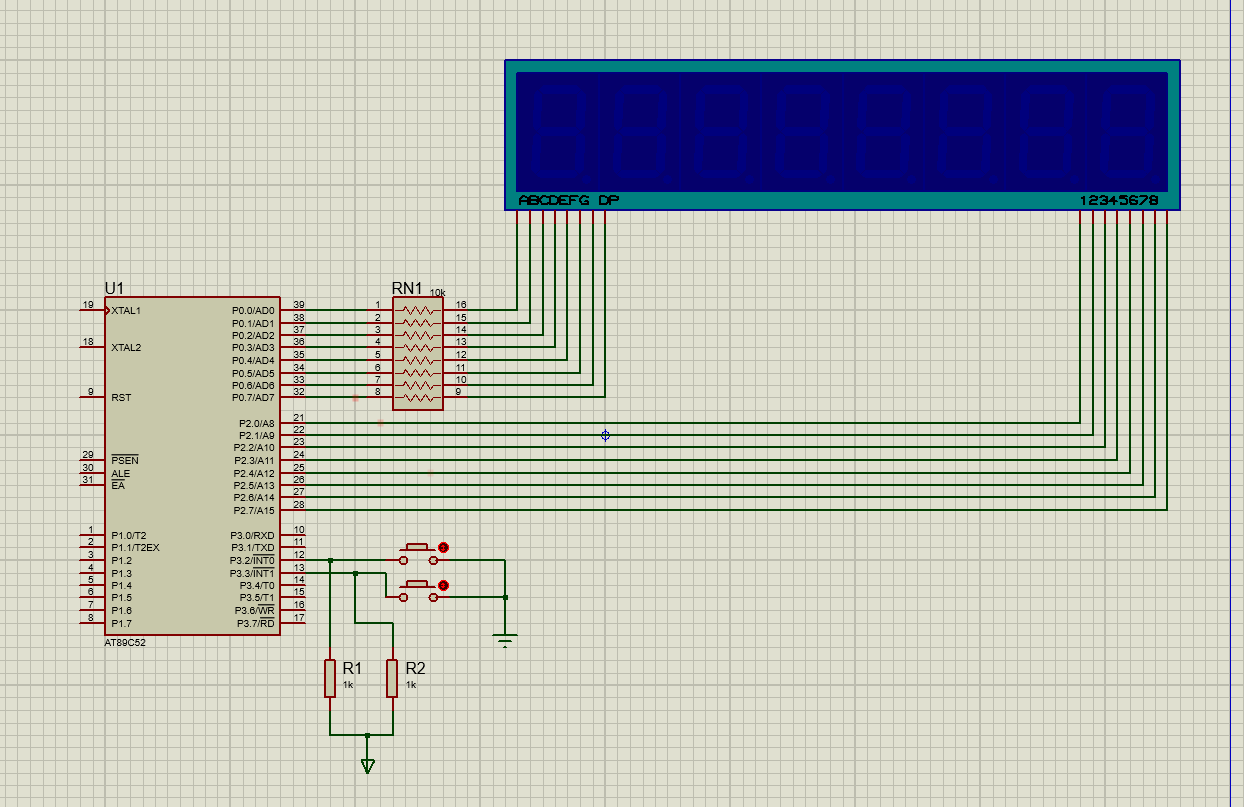Click the PSEN pin label
The image size is (1244, 807).
[125, 461]
